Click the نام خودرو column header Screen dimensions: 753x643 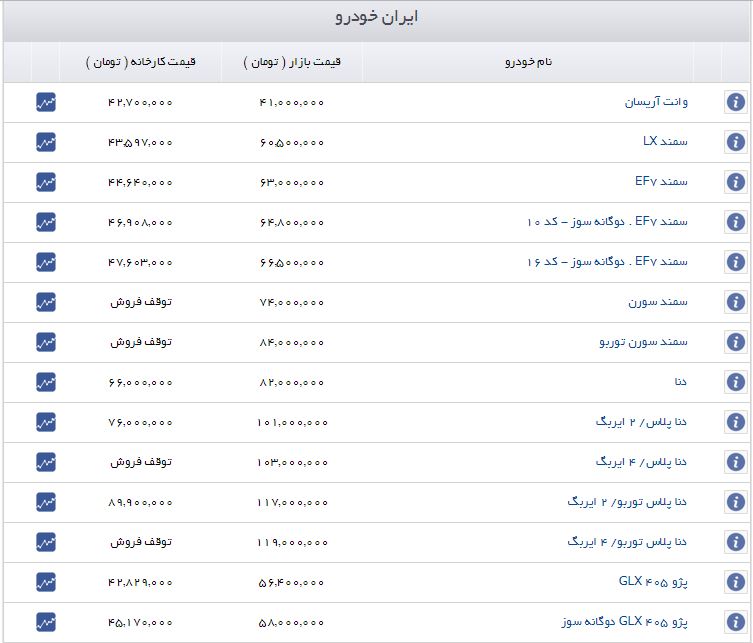coord(528,62)
